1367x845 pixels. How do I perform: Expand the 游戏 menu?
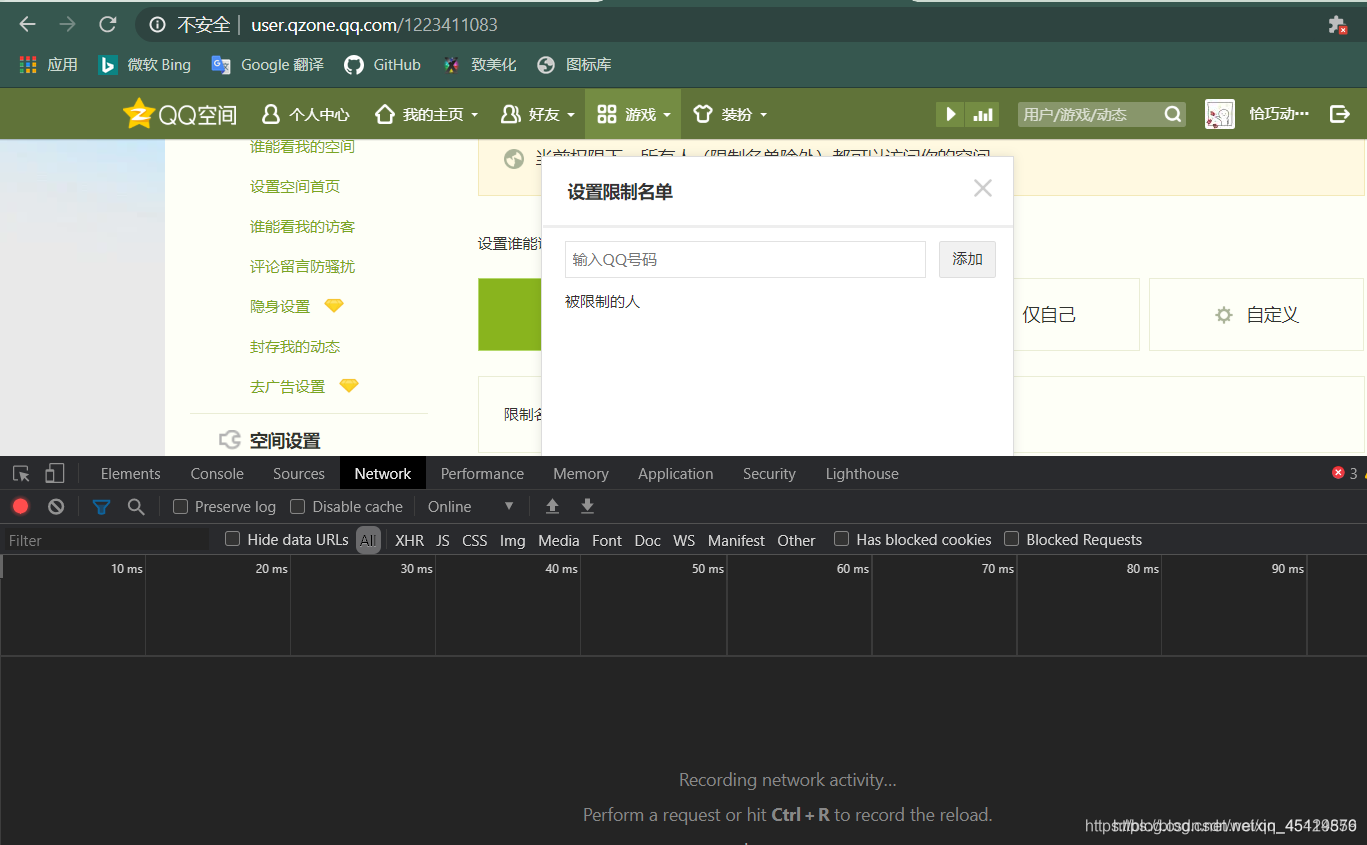coord(634,114)
